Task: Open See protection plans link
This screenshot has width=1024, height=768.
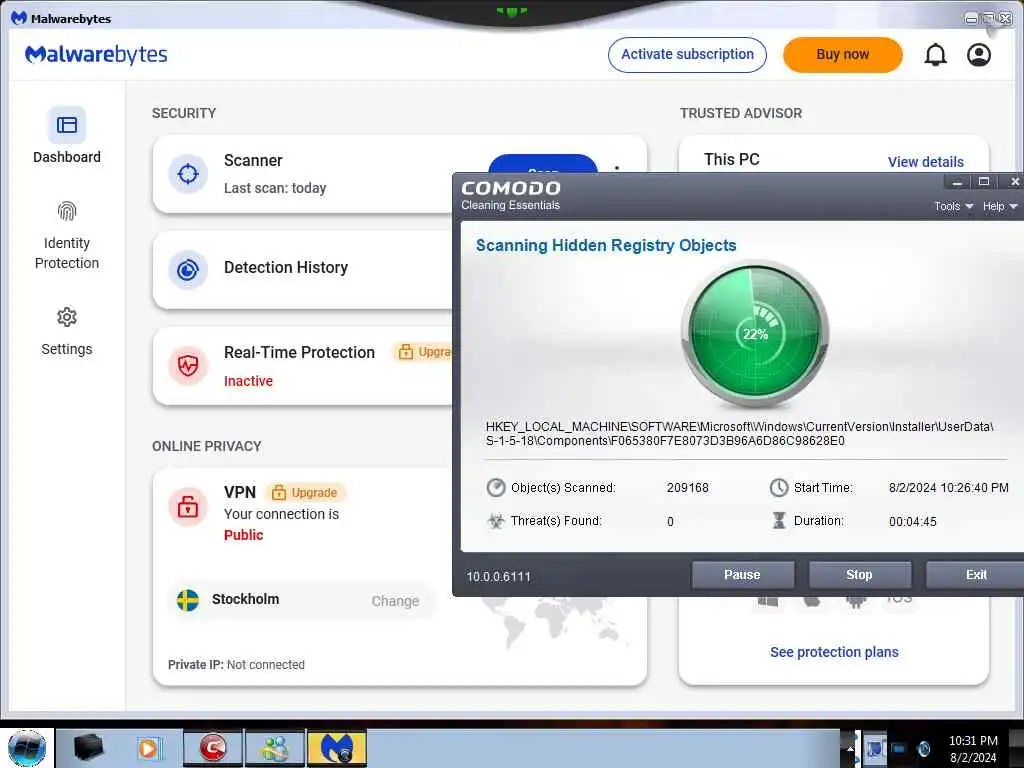Action: point(834,652)
